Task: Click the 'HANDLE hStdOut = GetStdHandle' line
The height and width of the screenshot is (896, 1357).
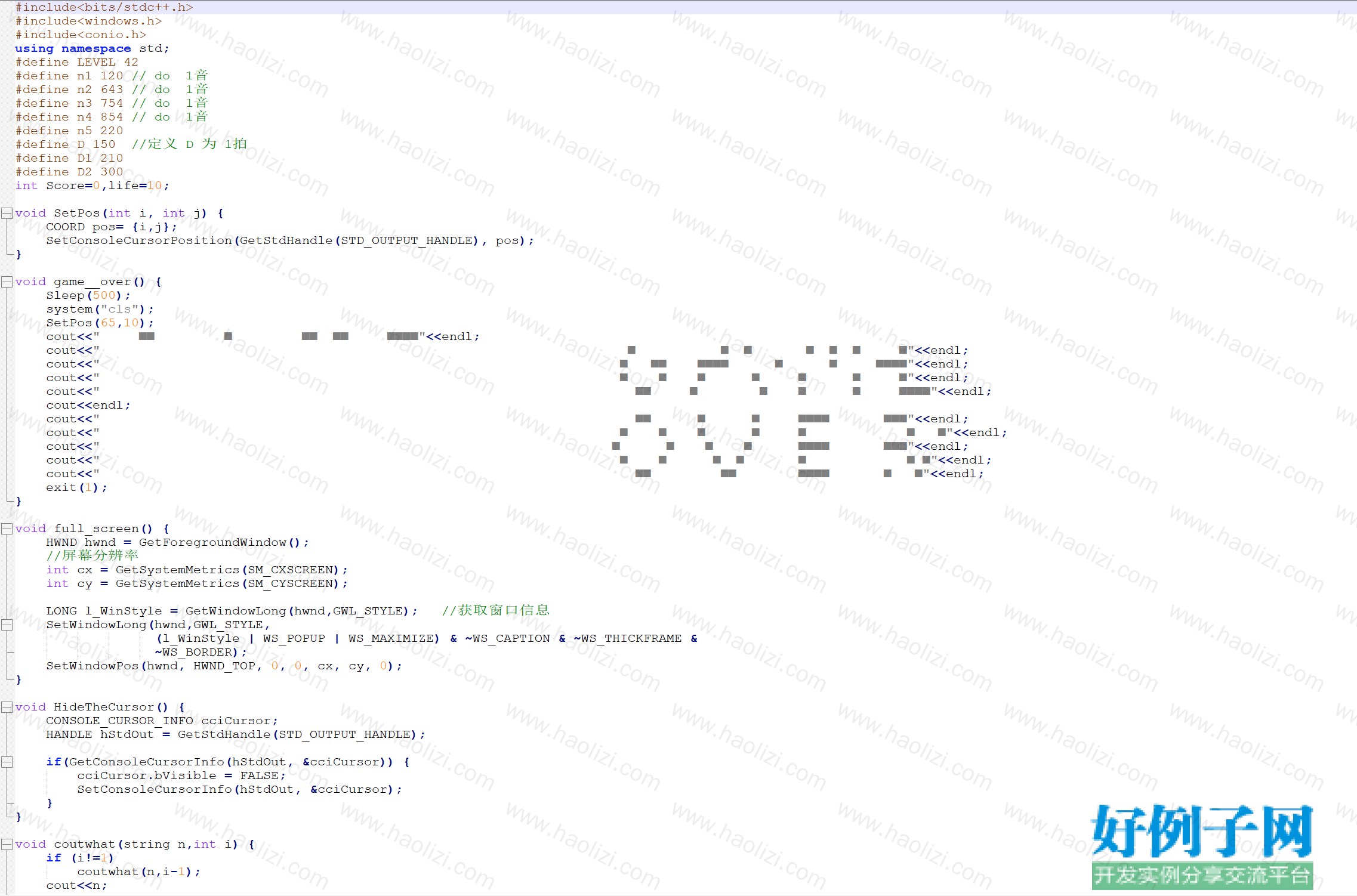Action: 236,734
